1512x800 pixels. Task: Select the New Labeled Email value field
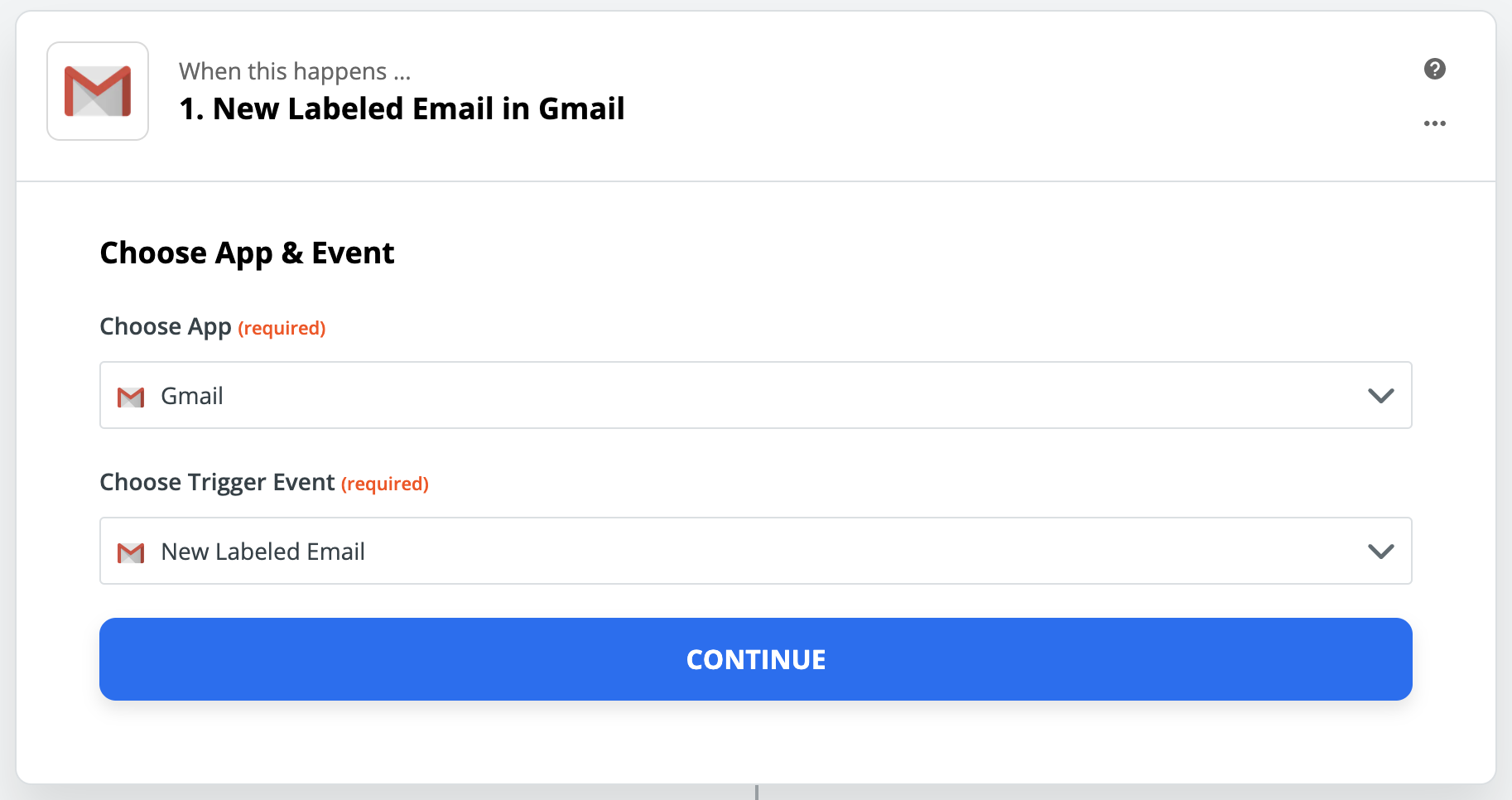tap(262, 552)
